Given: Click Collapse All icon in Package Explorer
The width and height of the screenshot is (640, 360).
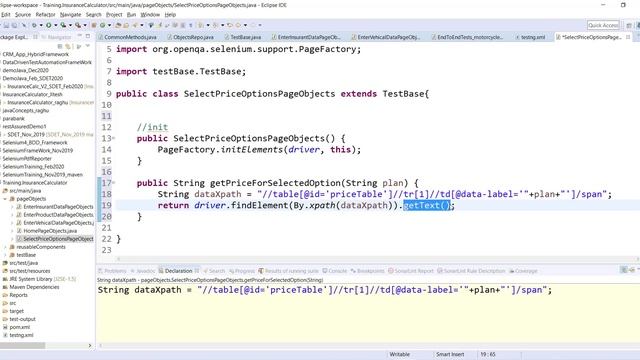Looking at the screenshot, I should [x=60, y=47].
